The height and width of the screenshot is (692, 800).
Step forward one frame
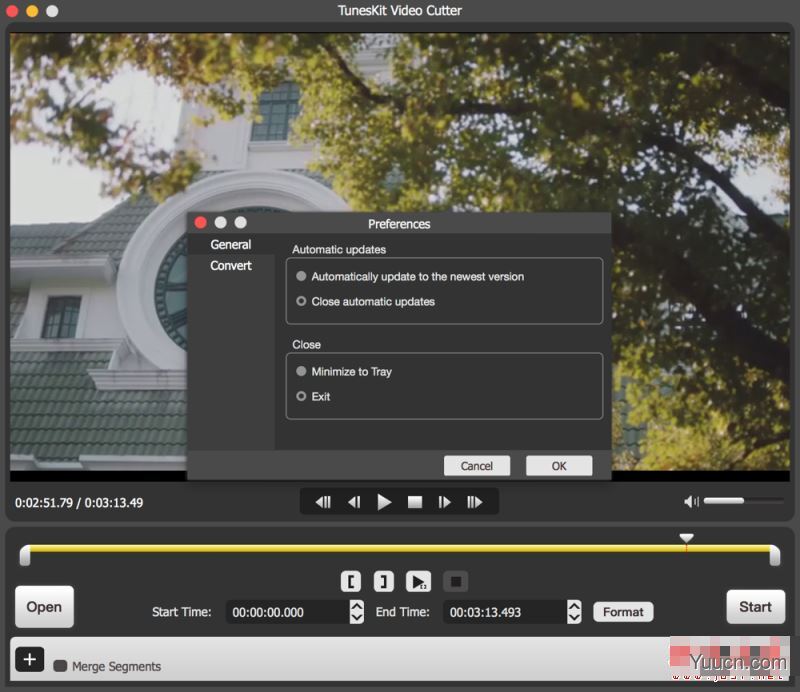[x=446, y=501]
